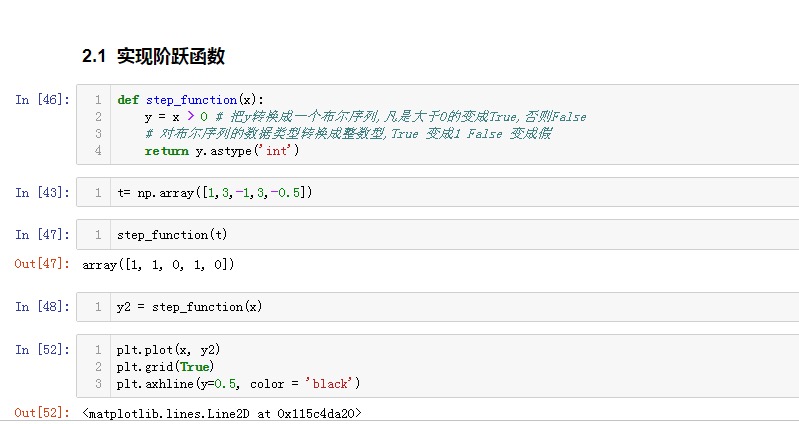Click the array([1, 1, 0, 1, 0]) output
Viewport: 799px width, 424px height.
(158, 264)
